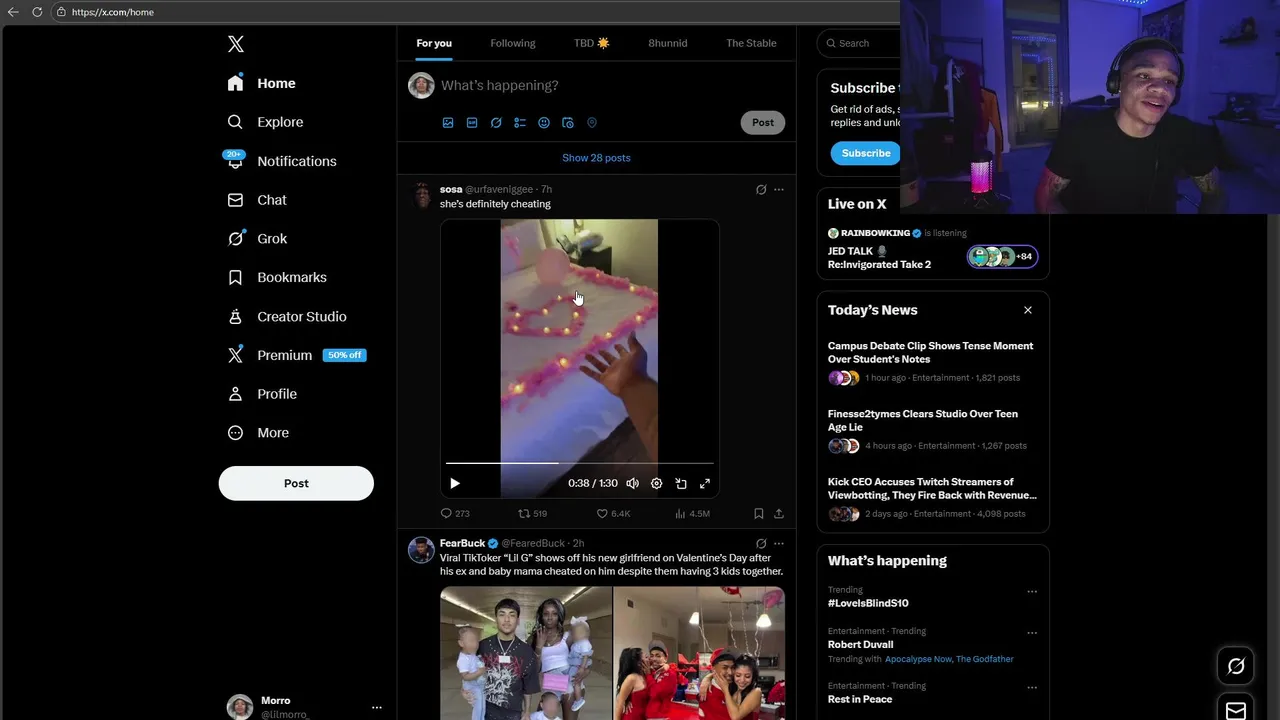Click Grok icon on FearBuck's post
This screenshot has height=720, width=1280.
coord(761,544)
